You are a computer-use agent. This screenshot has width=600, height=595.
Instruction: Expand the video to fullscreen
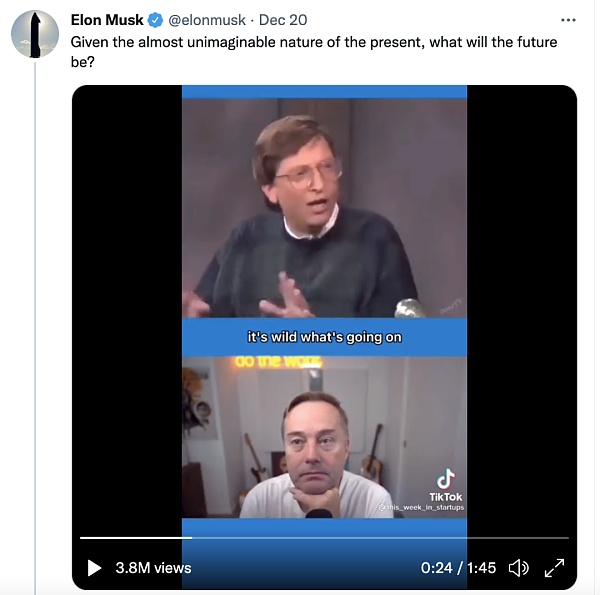(x=554, y=568)
